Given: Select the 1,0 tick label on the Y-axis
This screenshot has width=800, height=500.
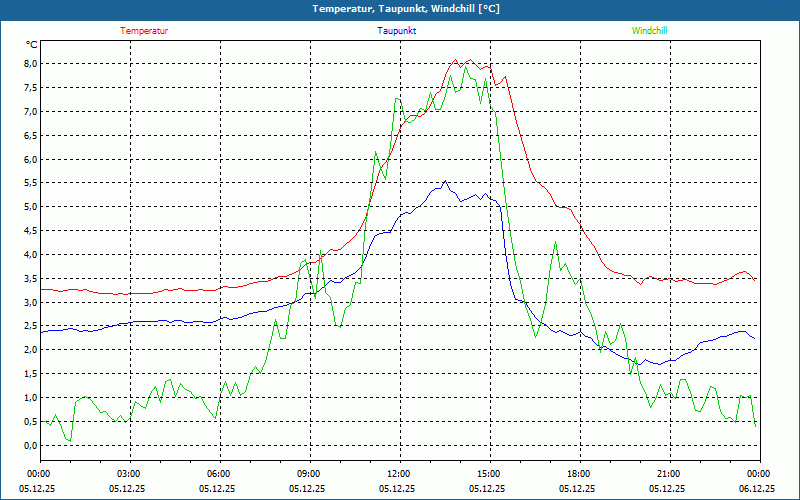Looking at the screenshot, I should click(x=30, y=397).
